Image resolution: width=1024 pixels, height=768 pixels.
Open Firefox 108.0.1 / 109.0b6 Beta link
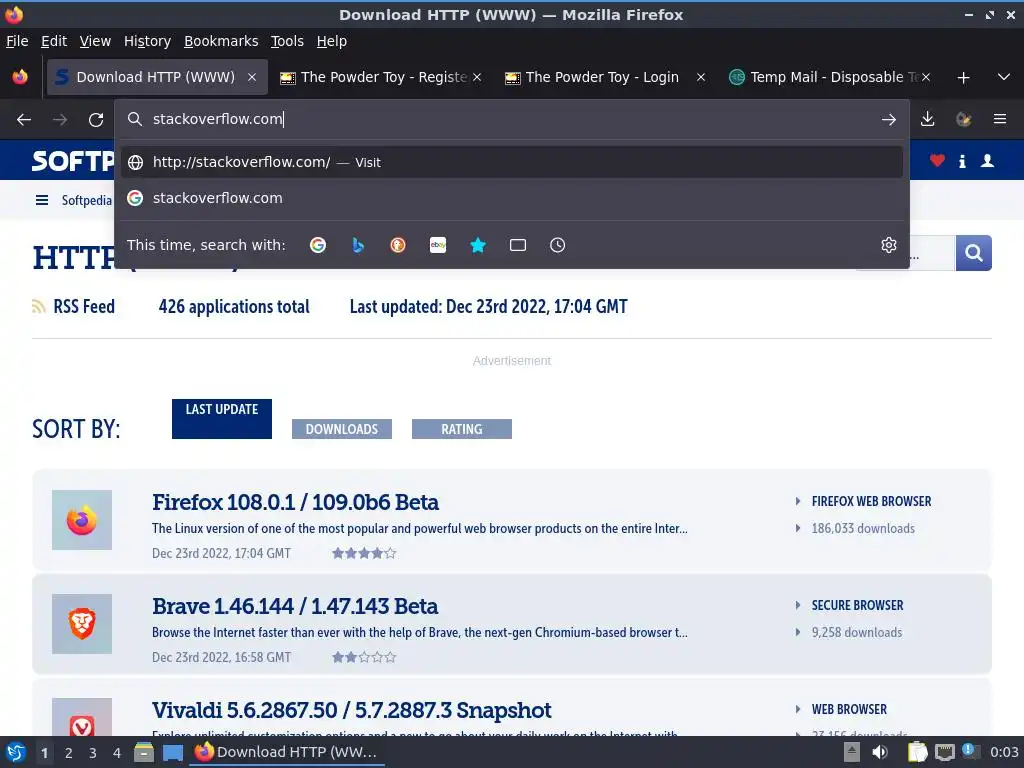[x=295, y=502]
